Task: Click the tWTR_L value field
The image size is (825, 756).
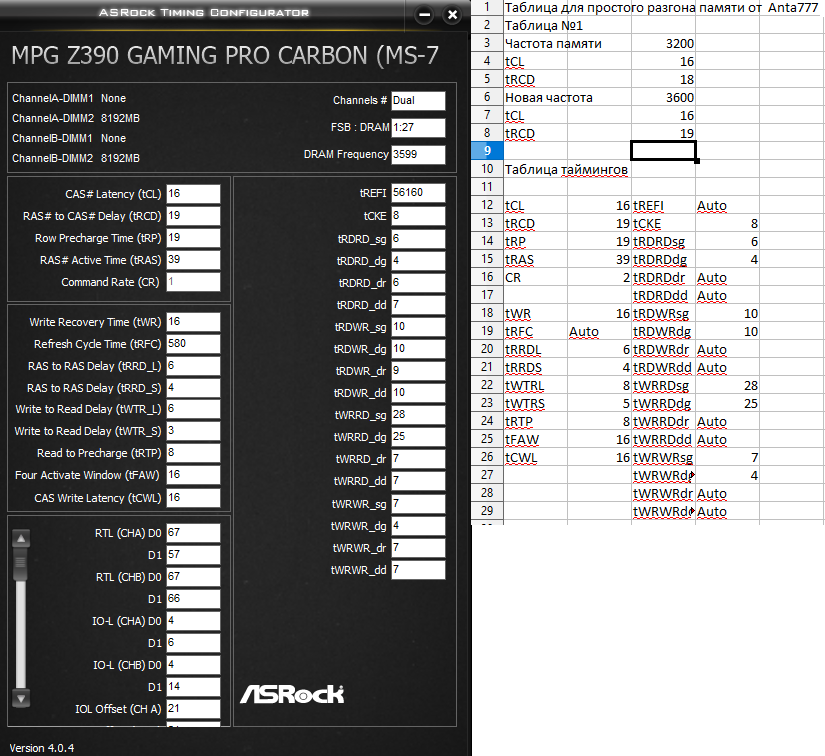Action: tap(193, 409)
